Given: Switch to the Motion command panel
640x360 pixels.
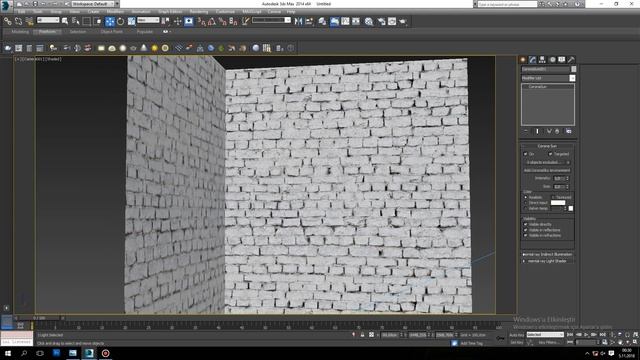Looking at the screenshot, I should (x=552, y=60).
